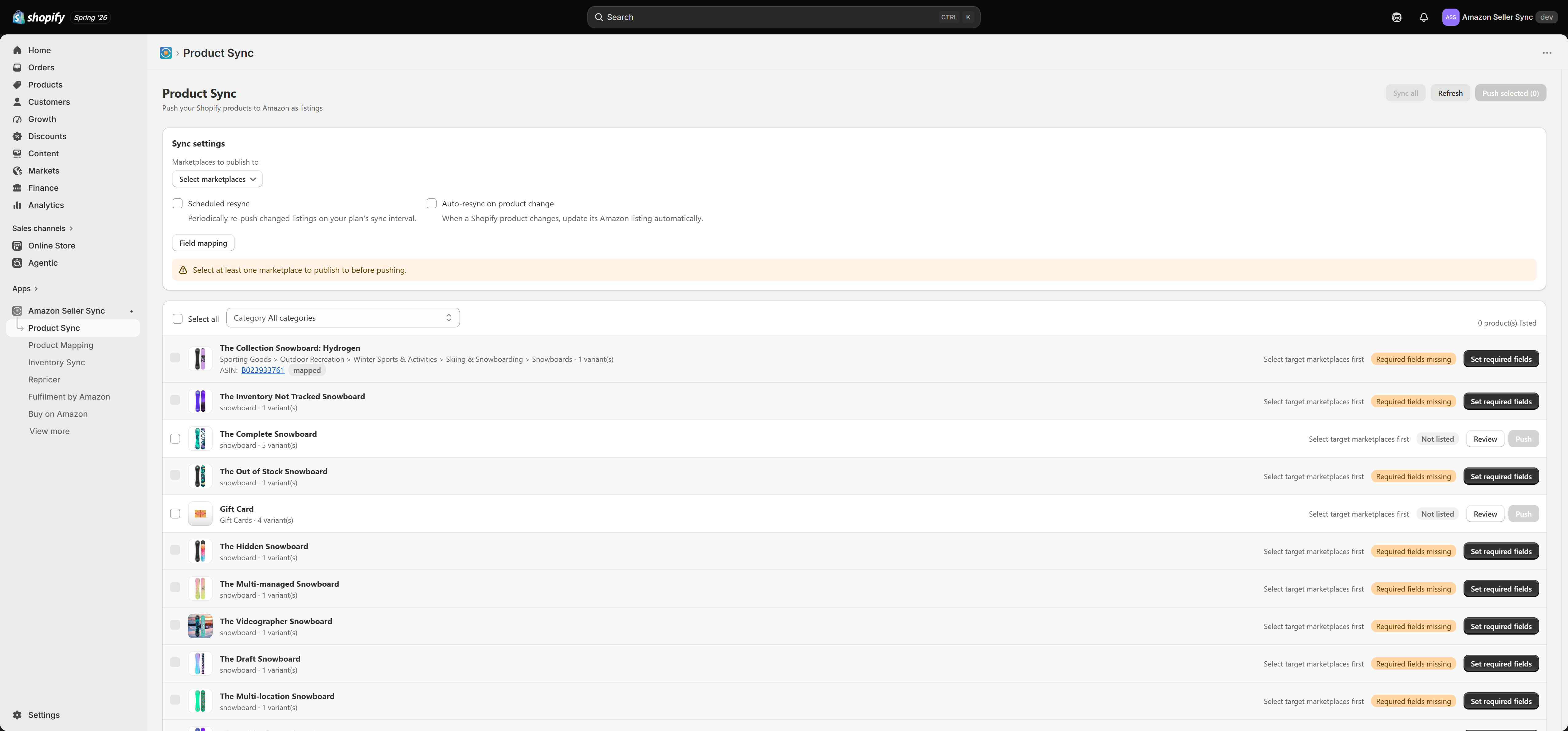Set required fields for Multi-location Snowboard
The image size is (1568, 731).
coord(1501,701)
